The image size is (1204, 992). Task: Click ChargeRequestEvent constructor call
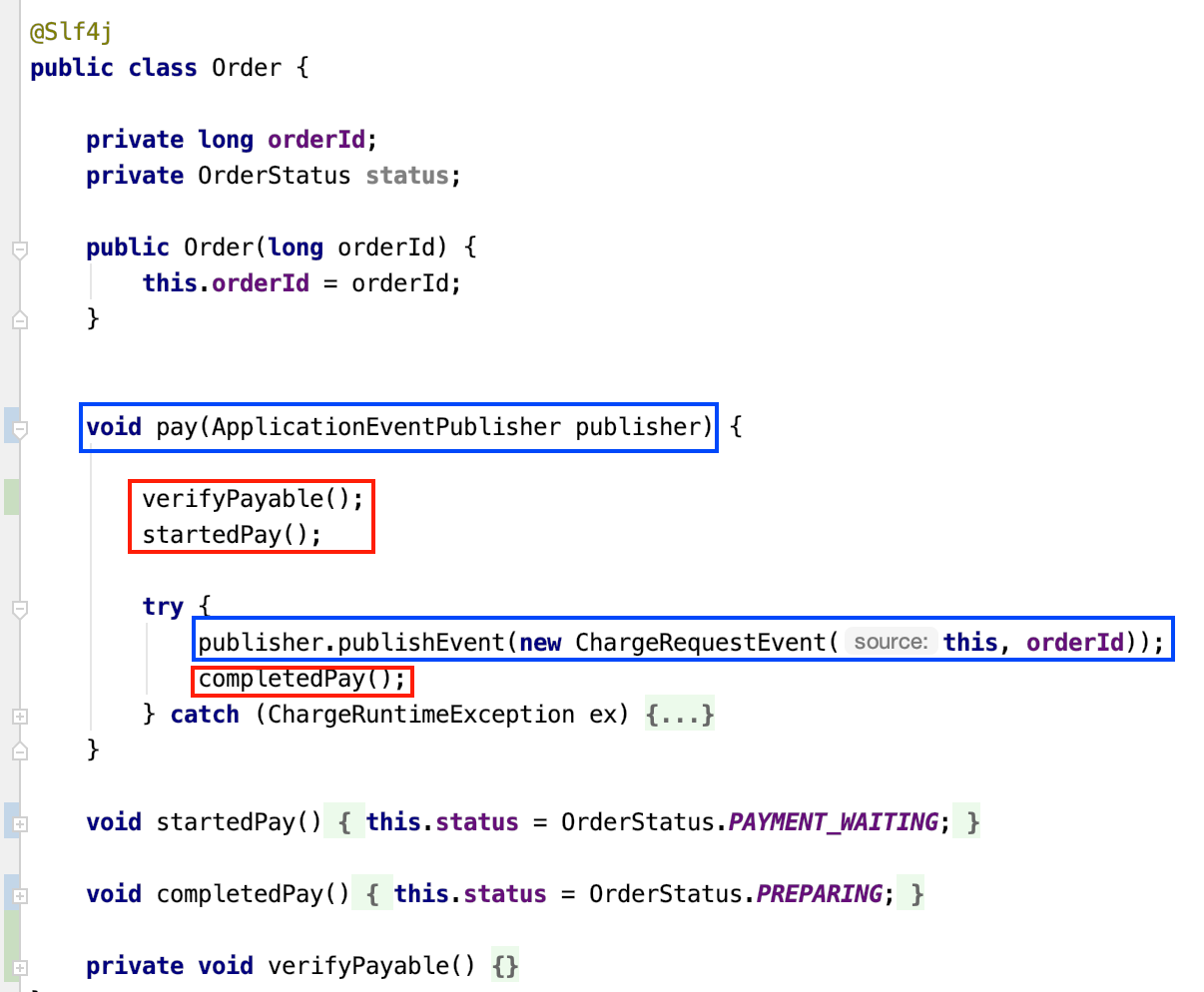701,643
